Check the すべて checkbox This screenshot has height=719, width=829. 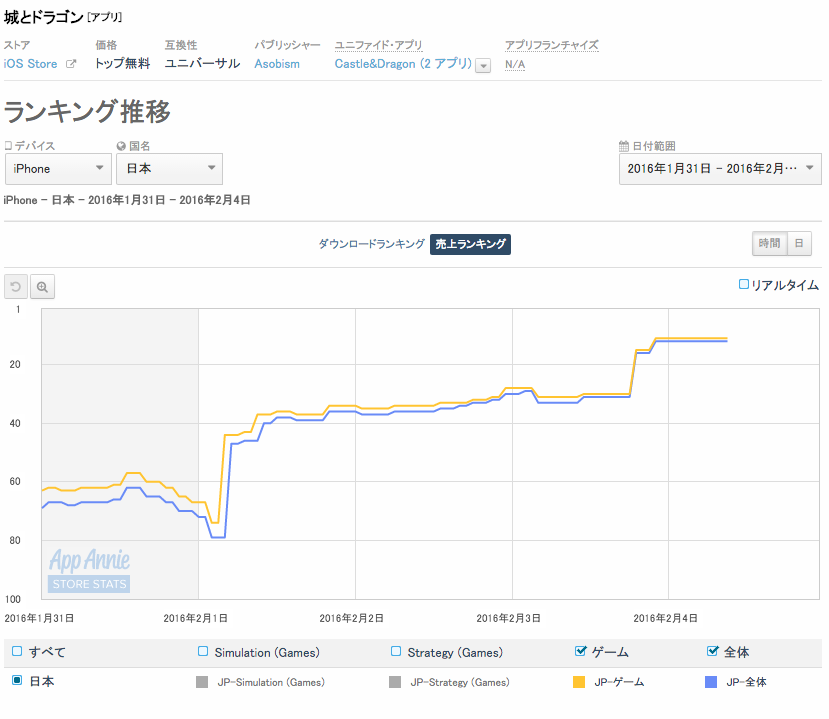[17, 651]
